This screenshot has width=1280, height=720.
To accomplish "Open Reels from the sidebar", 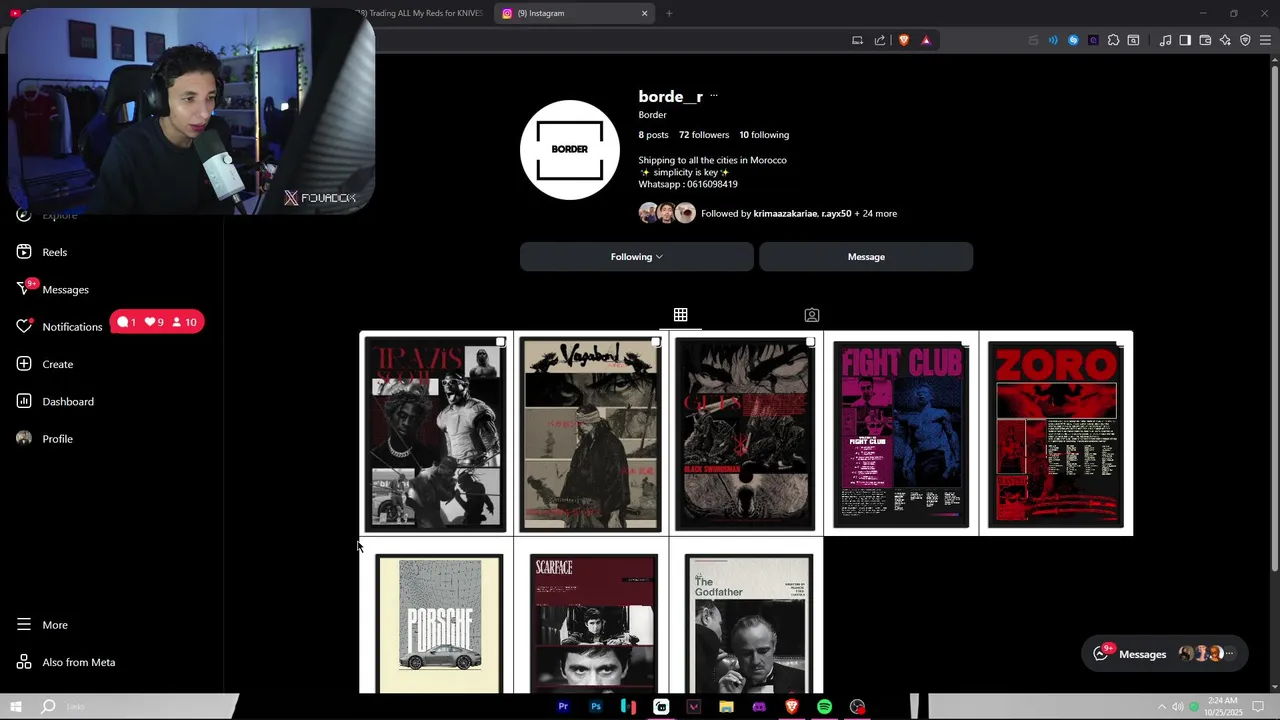I will tap(42, 252).
